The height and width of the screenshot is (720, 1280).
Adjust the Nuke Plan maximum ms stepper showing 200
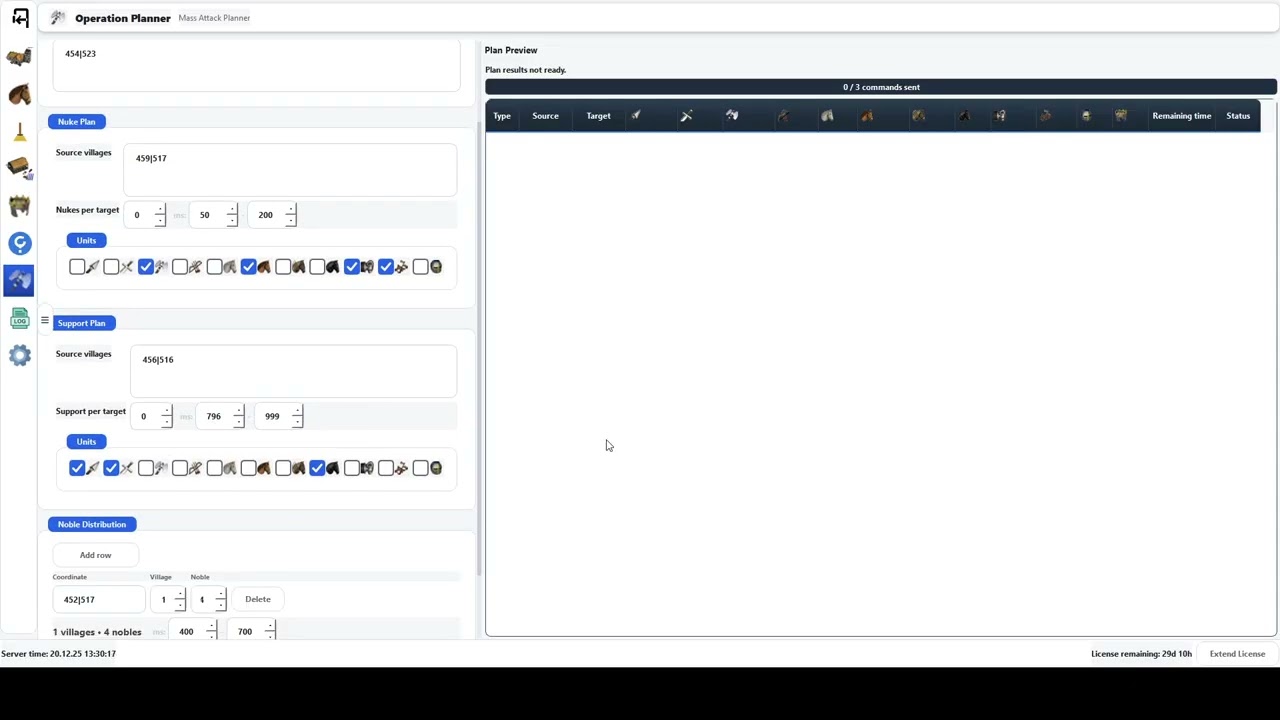click(x=273, y=215)
